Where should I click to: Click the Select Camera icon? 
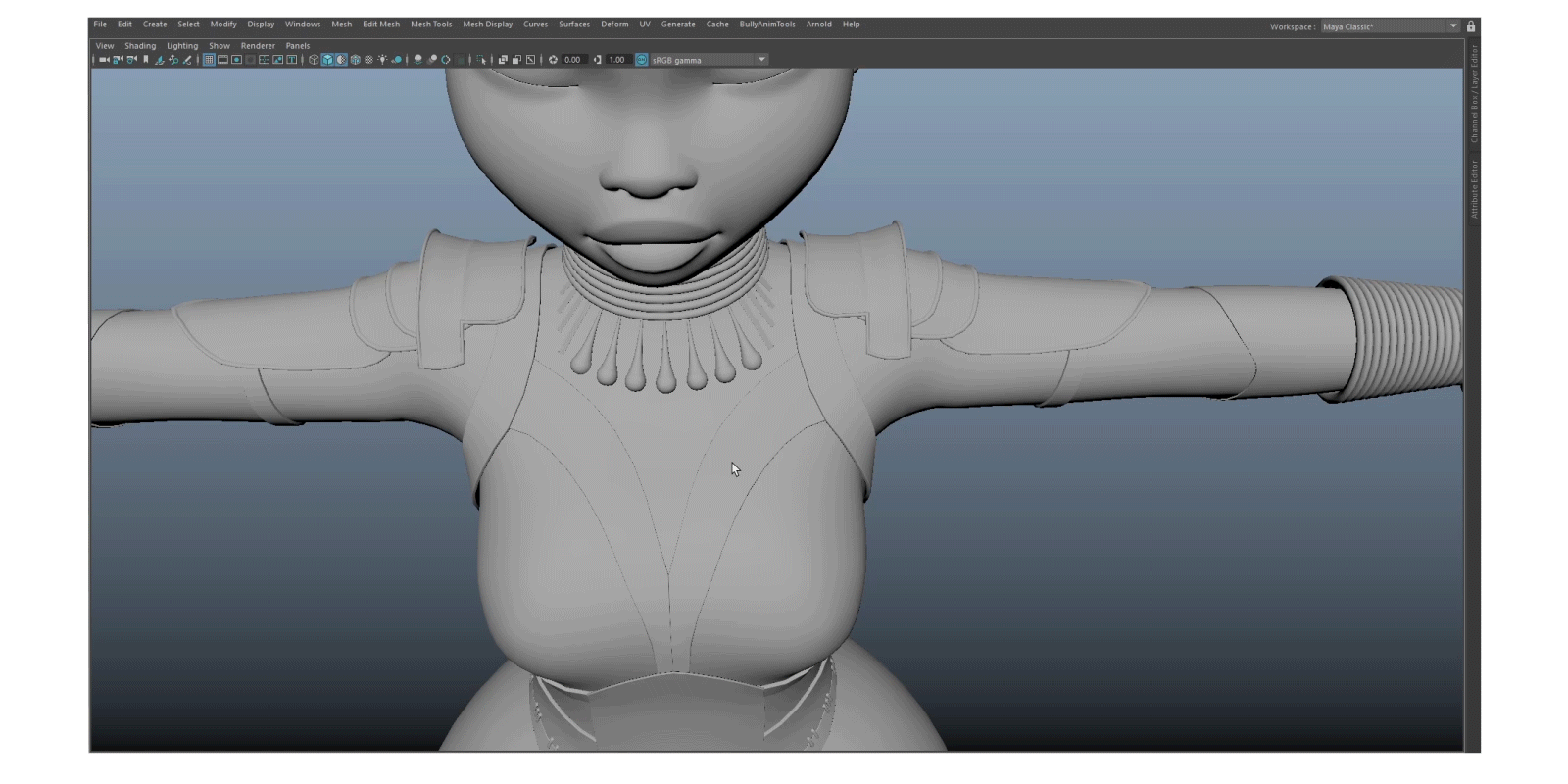coord(104,60)
